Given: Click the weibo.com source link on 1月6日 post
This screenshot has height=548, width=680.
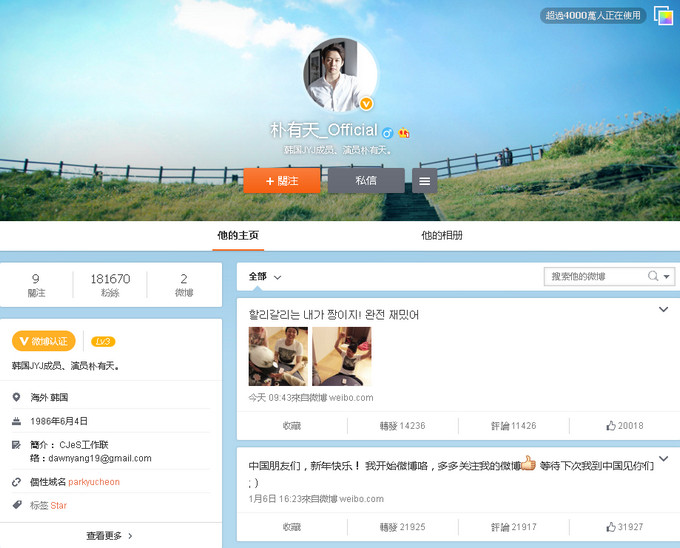Looking at the screenshot, I should pyautogui.click(x=362, y=499).
